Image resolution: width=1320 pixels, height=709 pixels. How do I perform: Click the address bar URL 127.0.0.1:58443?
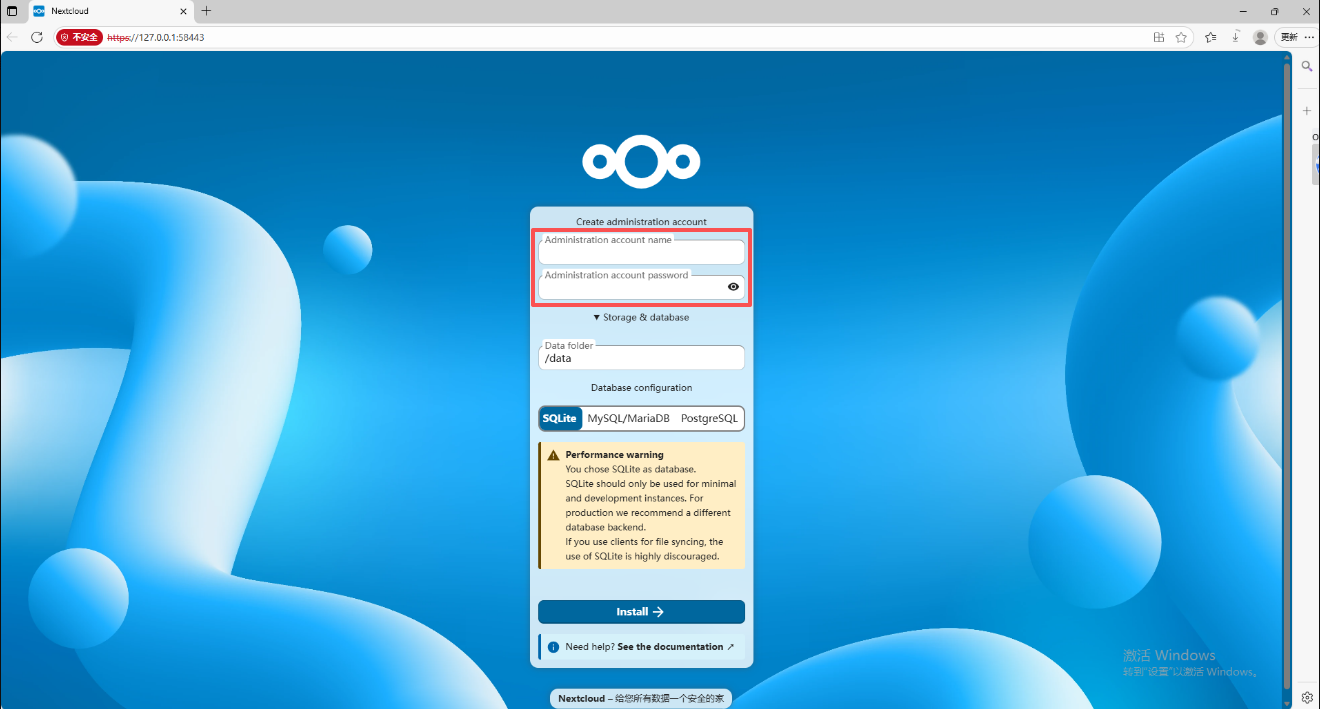point(156,37)
